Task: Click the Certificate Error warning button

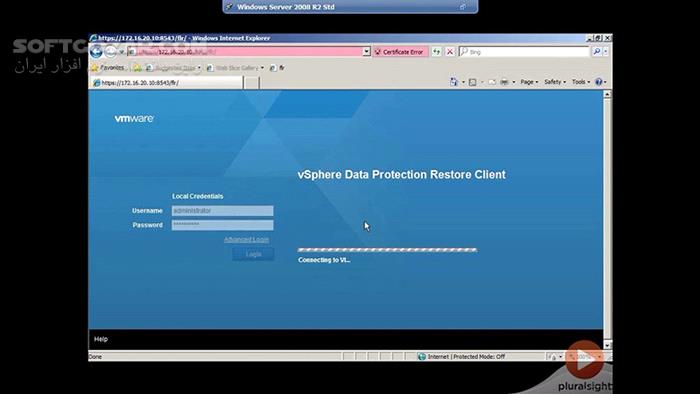Action: pyautogui.click(x=400, y=52)
